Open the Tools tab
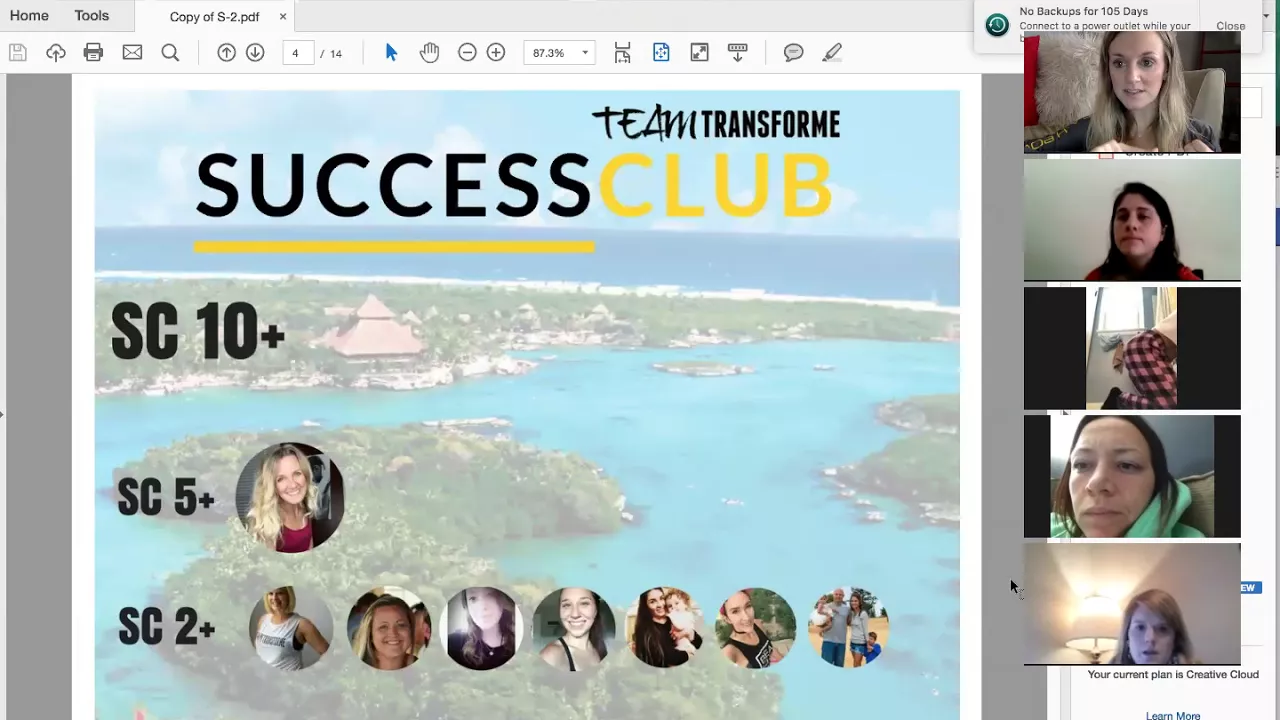1280x720 pixels. [91, 16]
